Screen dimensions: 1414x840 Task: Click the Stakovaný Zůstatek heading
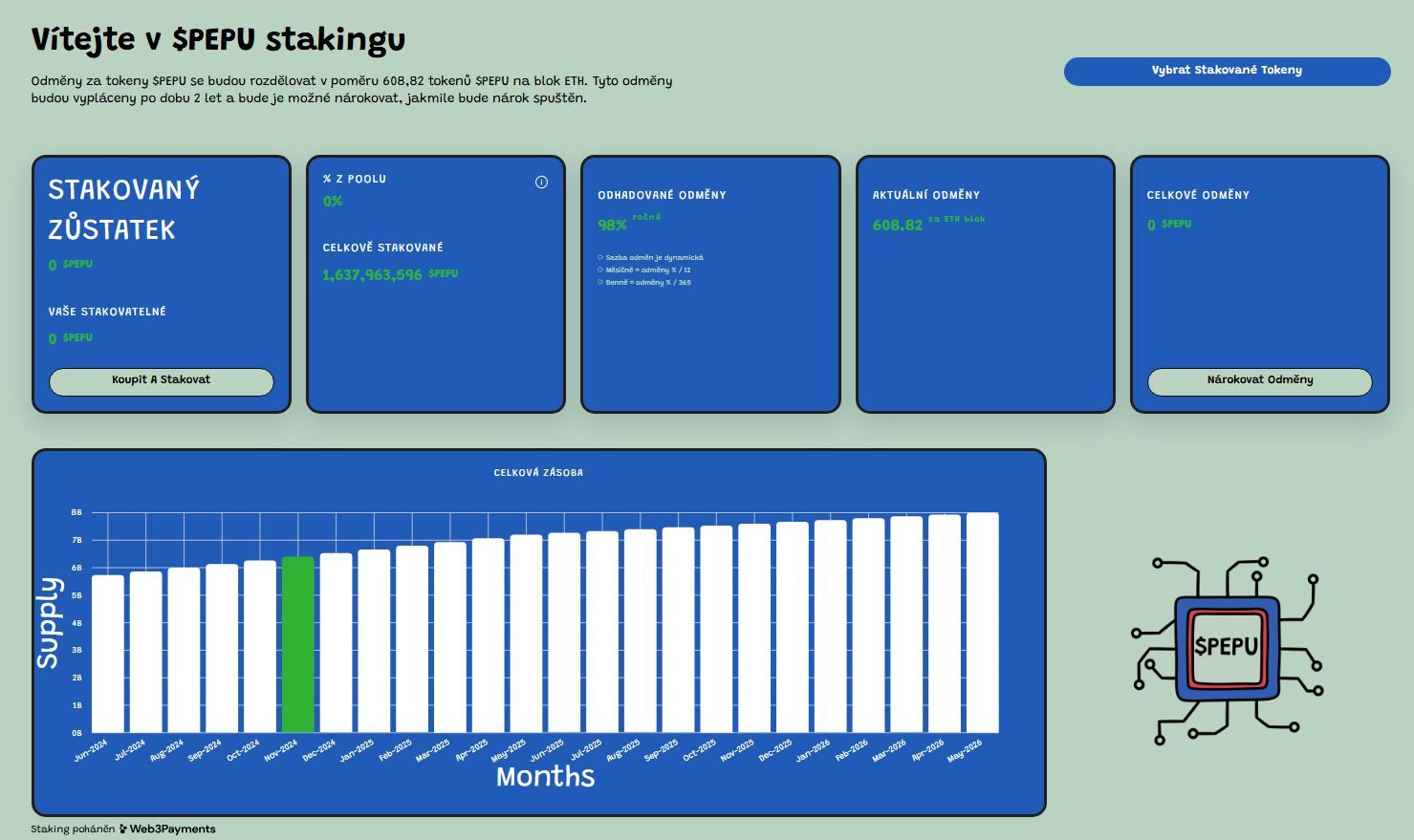[124, 209]
